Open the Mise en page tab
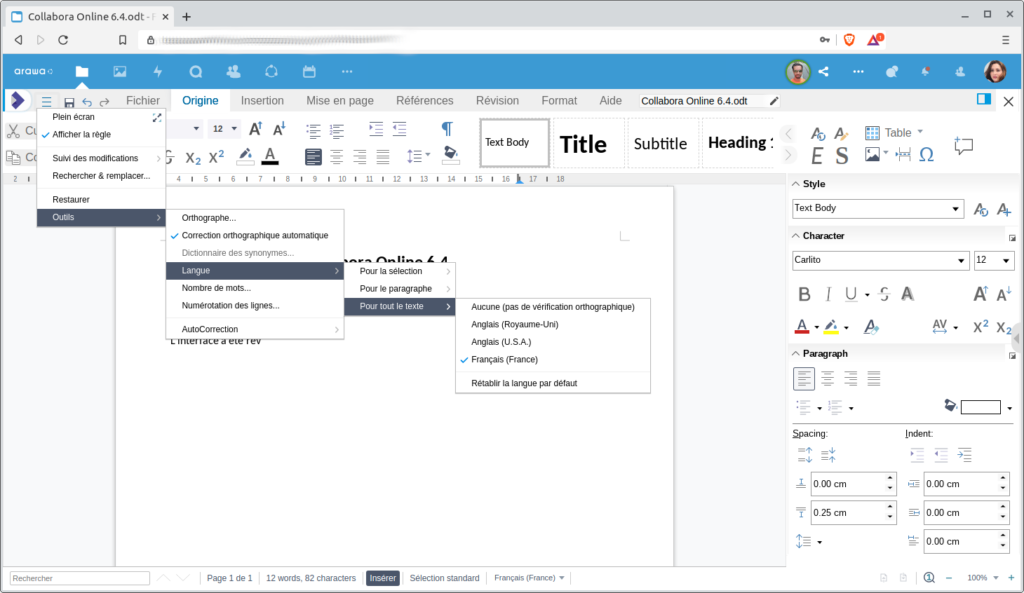Image resolution: width=1024 pixels, height=593 pixels. 340,101
